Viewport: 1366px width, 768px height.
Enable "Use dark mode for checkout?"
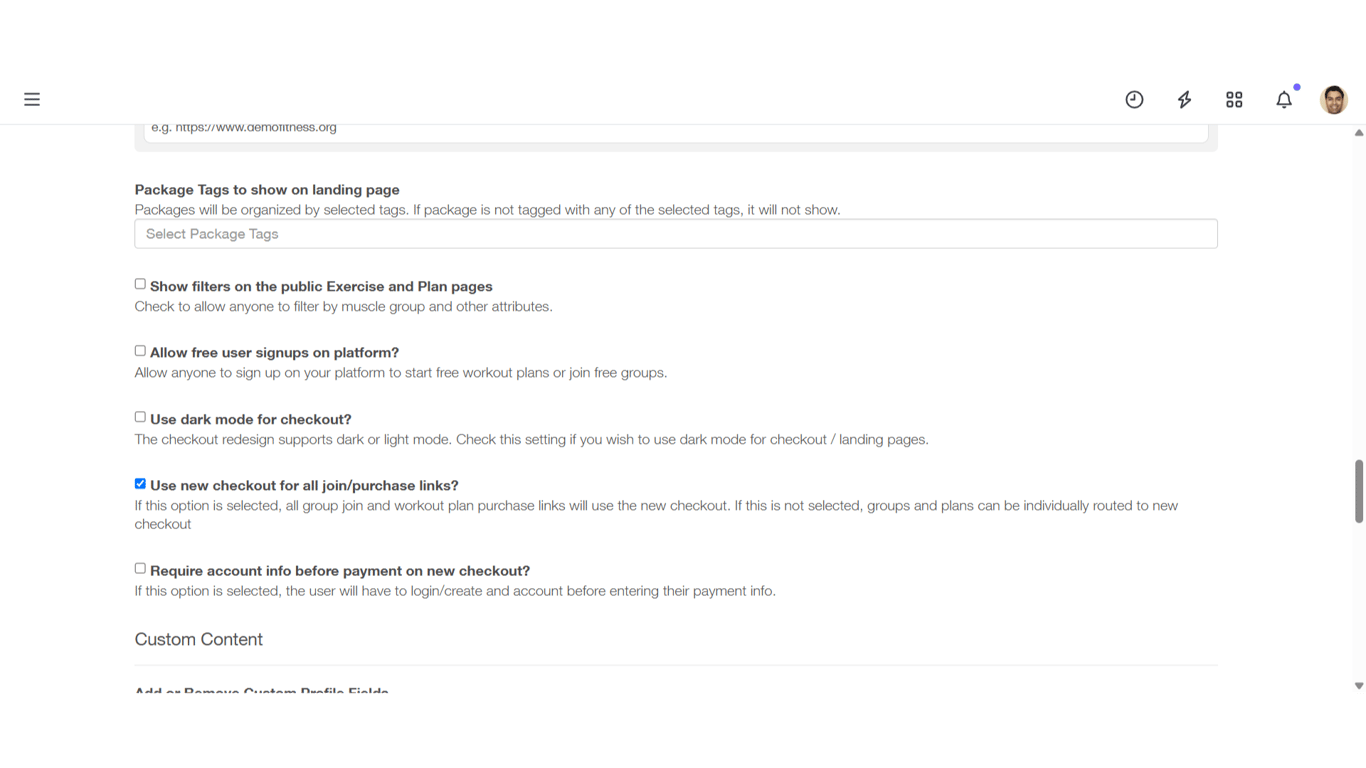pos(140,416)
